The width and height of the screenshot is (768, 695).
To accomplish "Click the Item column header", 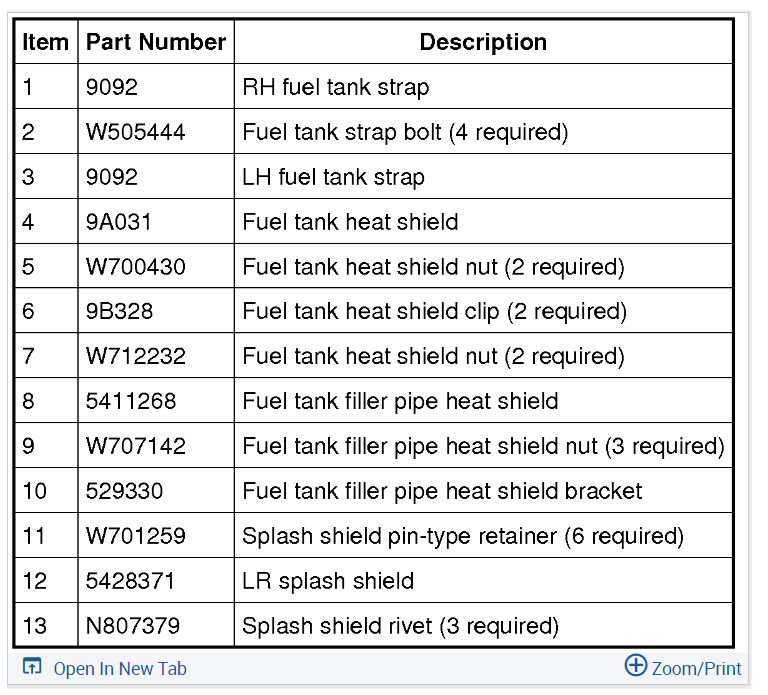I will coord(46,42).
